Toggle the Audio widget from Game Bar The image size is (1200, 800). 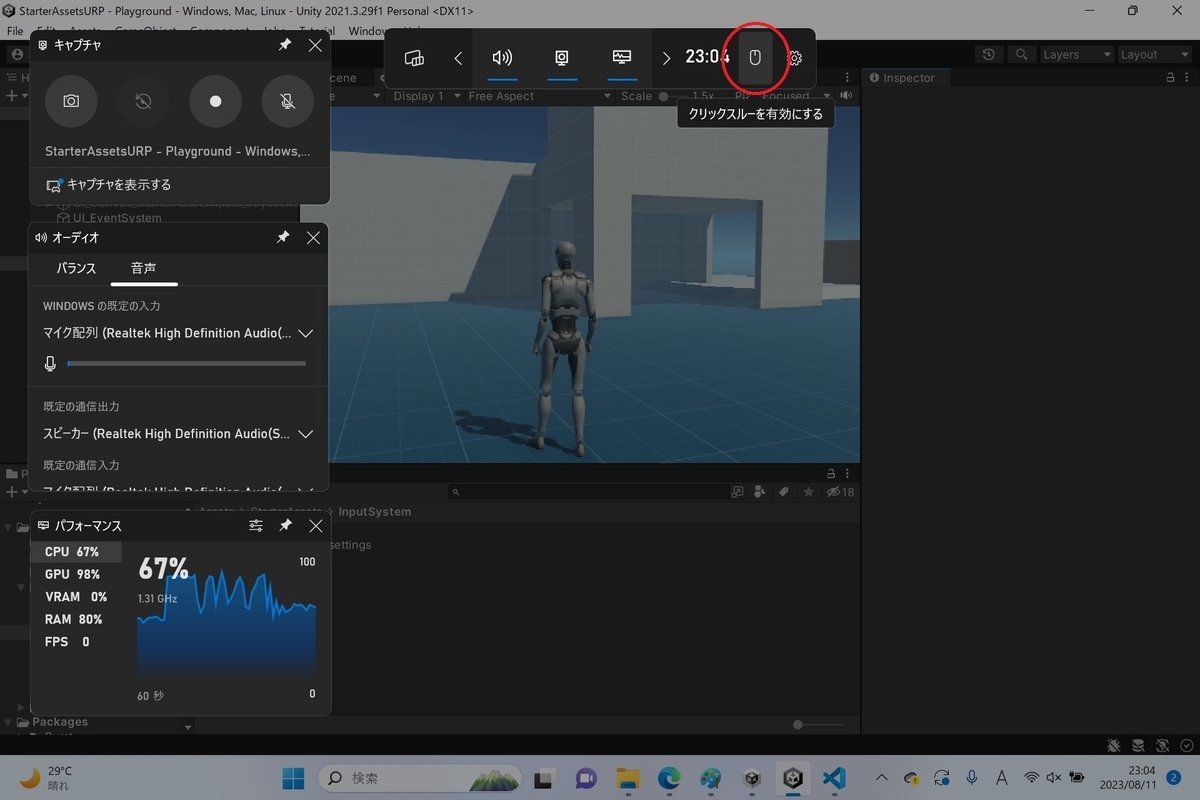click(502, 58)
